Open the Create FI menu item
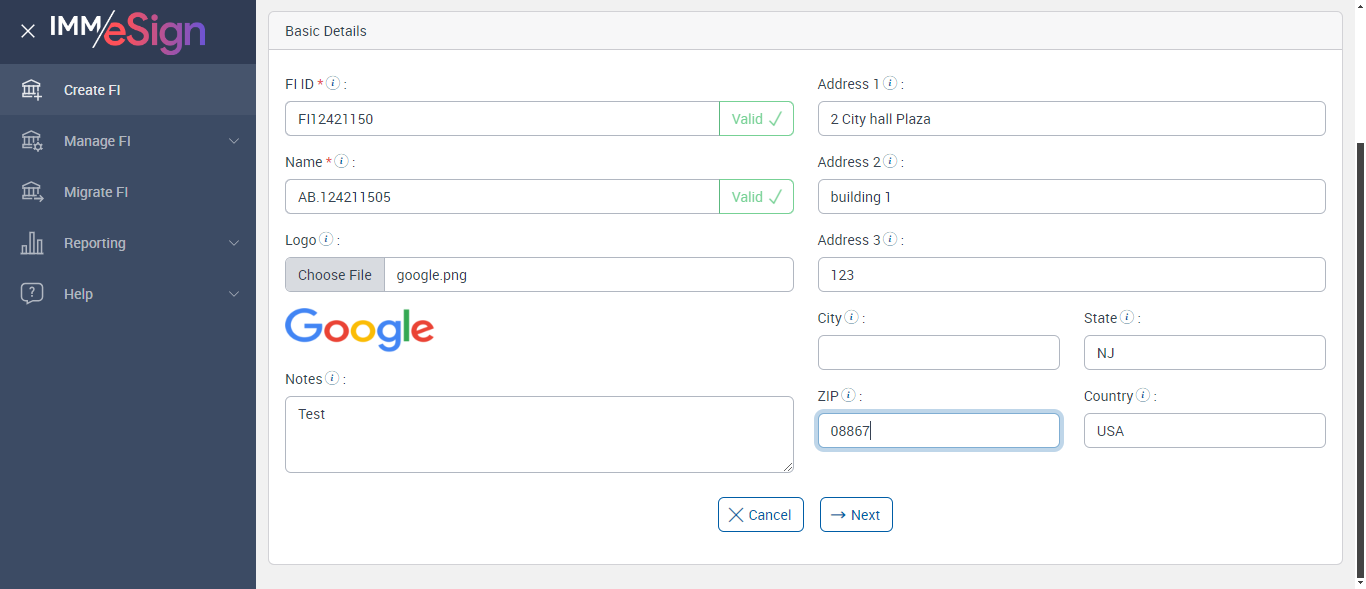Viewport: 1366px width, 589px height. coord(92,90)
